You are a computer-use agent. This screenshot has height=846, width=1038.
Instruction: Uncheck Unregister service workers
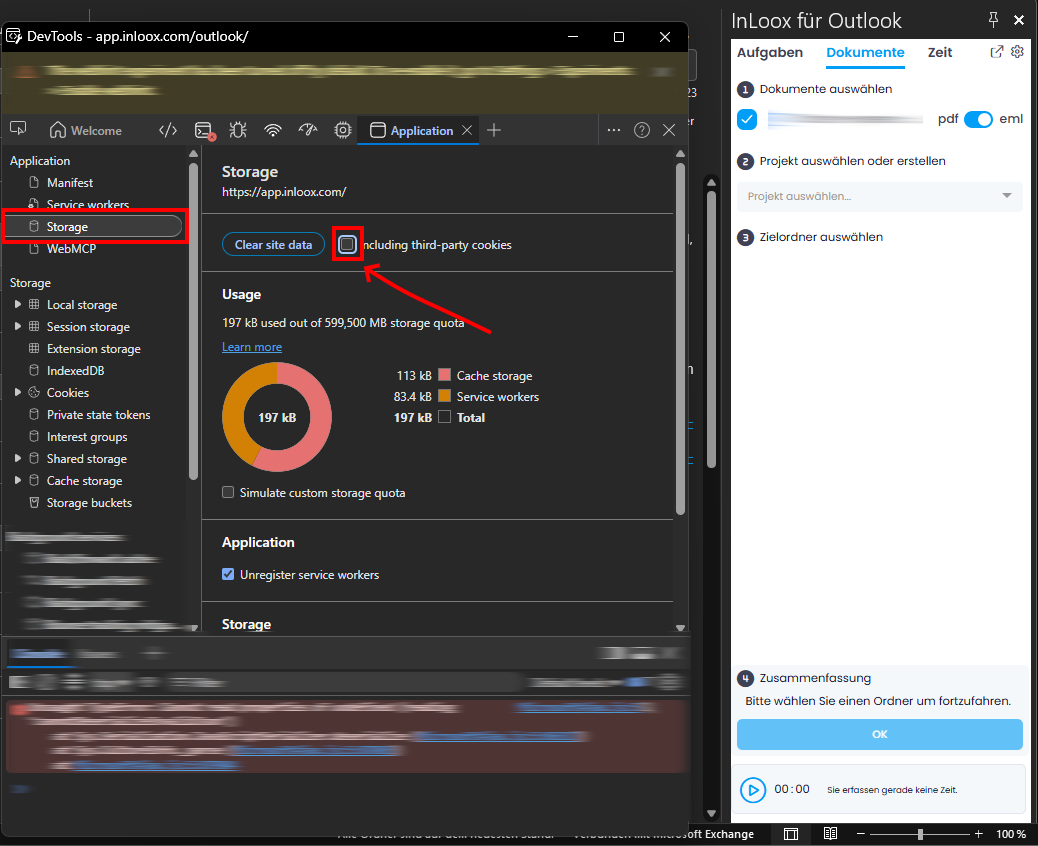[228, 574]
